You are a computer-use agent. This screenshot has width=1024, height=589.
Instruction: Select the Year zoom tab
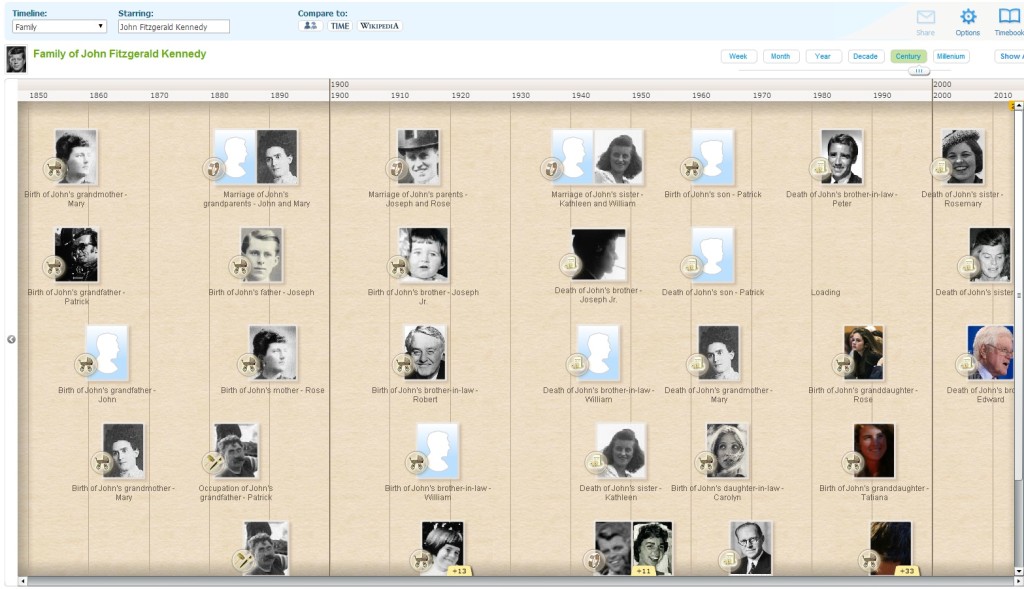[x=823, y=57]
